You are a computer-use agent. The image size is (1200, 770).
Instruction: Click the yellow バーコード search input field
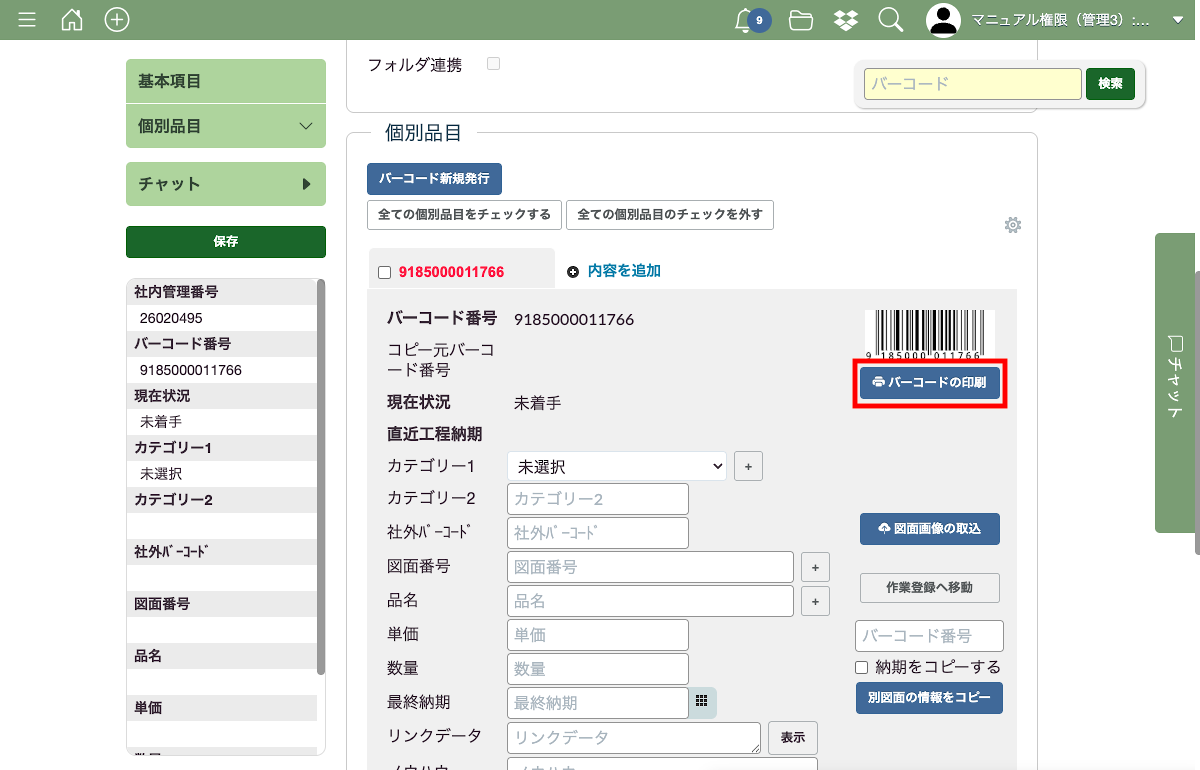tap(972, 84)
